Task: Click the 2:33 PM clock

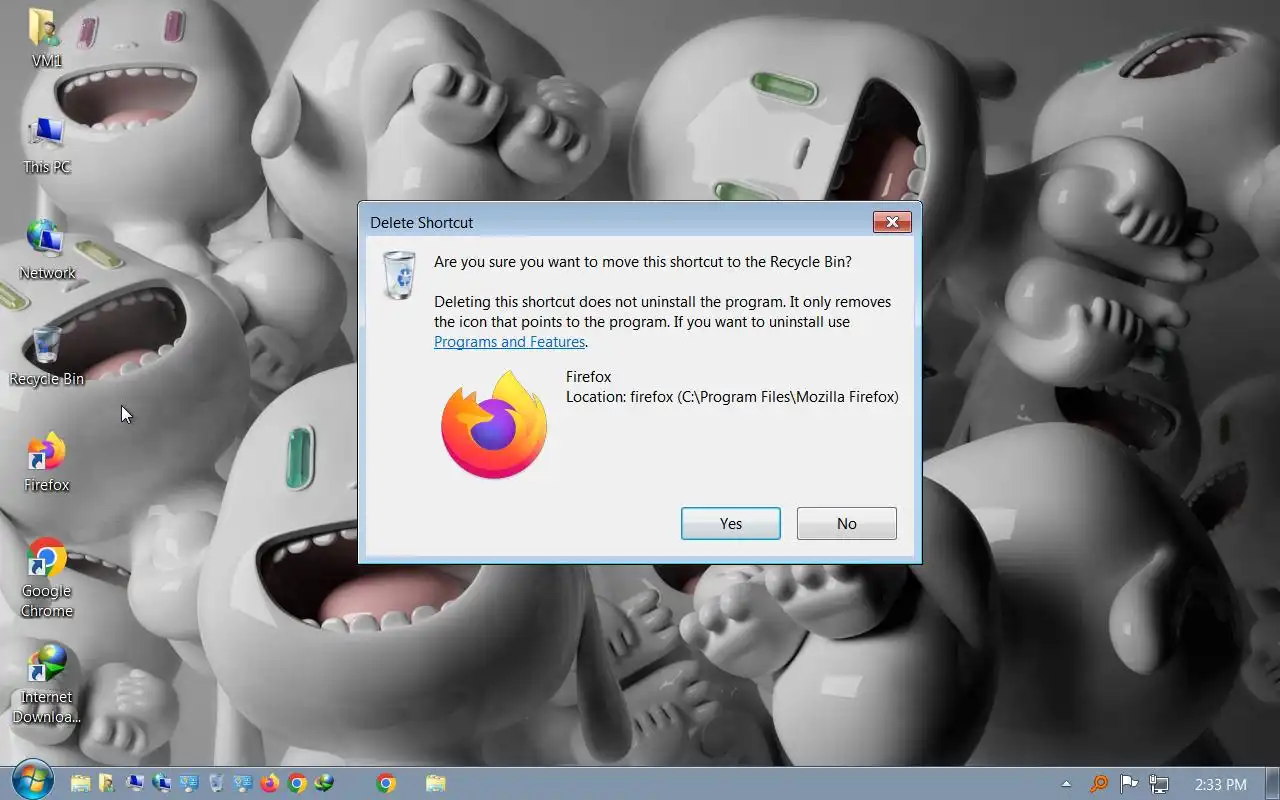Action: click(1221, 784)
